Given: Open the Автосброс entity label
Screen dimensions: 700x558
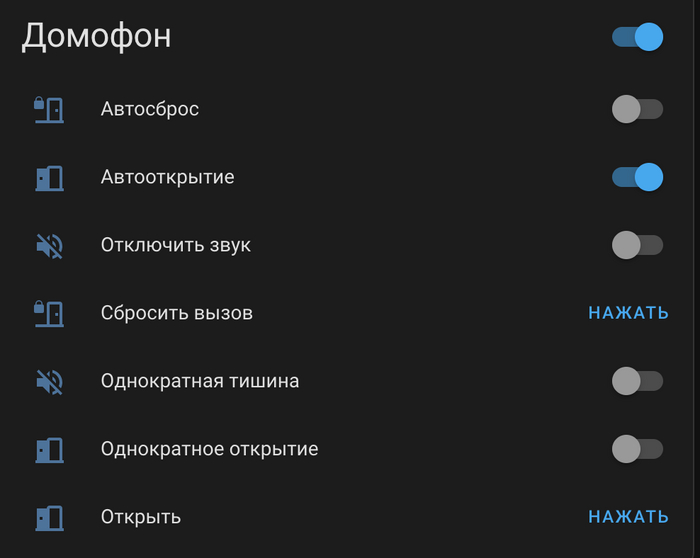Looking at the screenshot, I should [150, 109].
